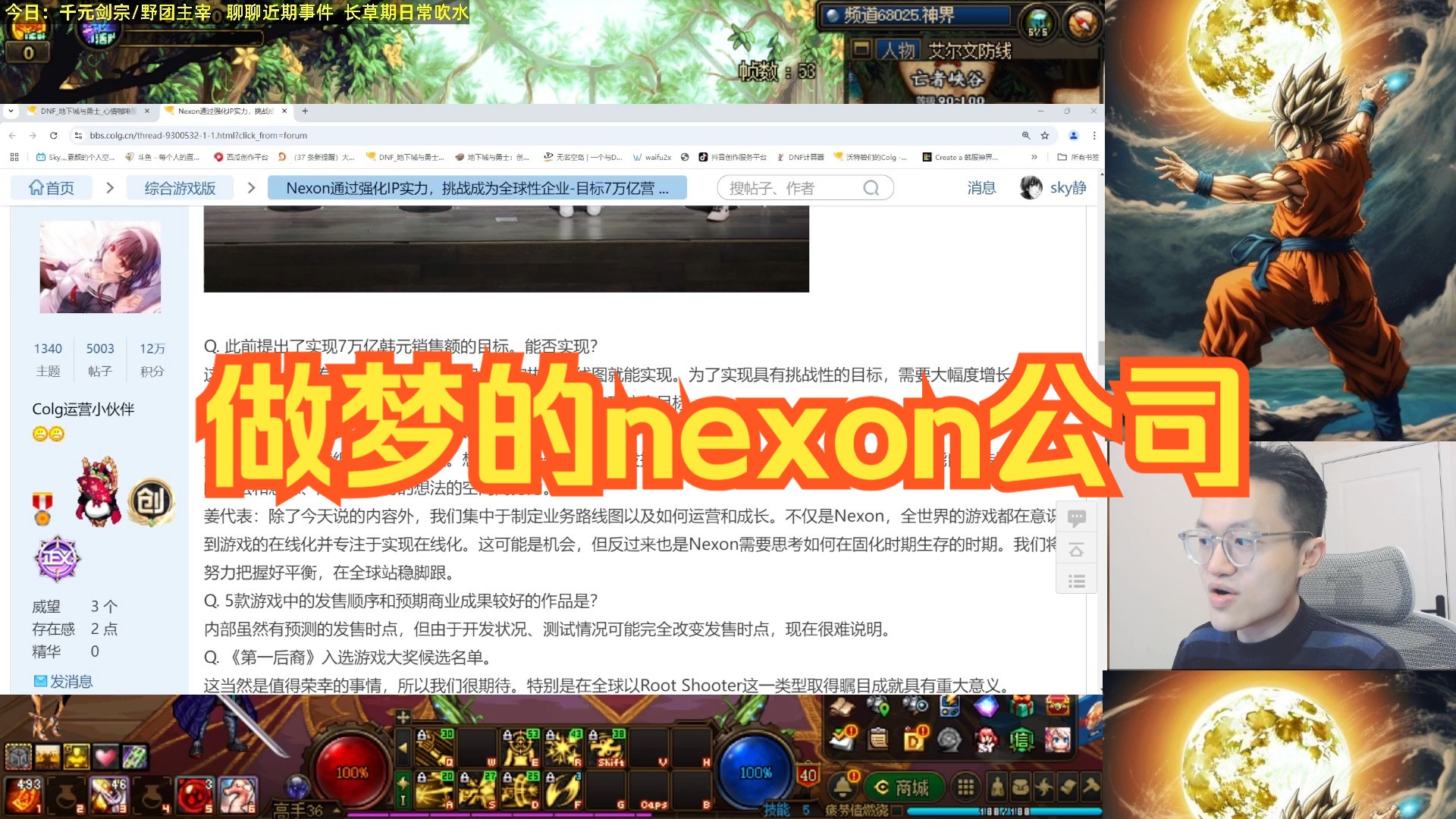Open the green gift box event icon

[x=1021, y=707]
